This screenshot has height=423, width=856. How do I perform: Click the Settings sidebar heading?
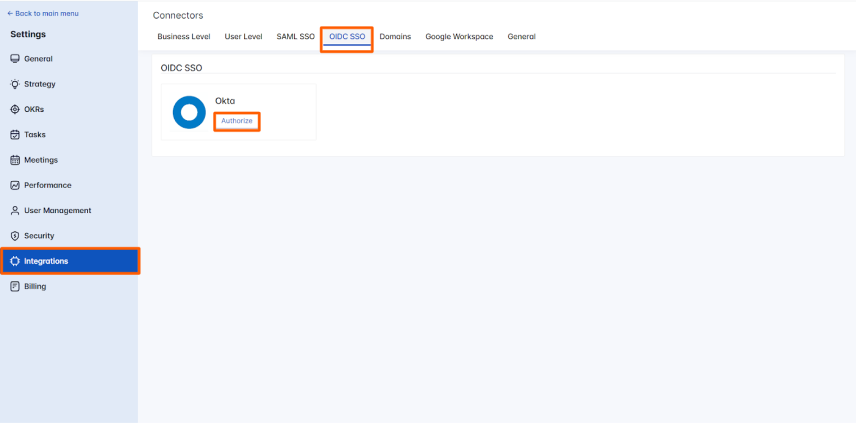click(x=28, y=34)
